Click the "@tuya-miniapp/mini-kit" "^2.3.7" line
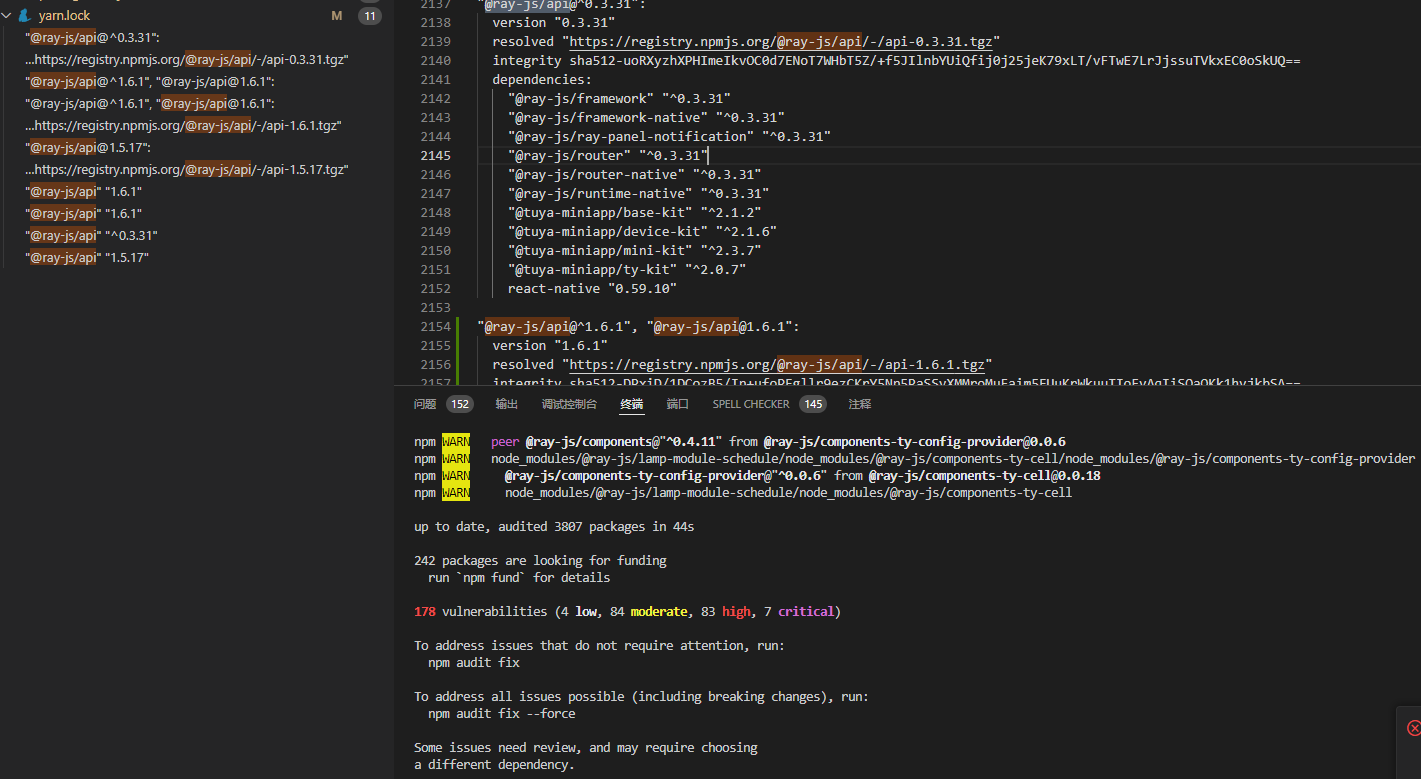1421x779 pixels. pyautogui.click(x=634, y=251)
